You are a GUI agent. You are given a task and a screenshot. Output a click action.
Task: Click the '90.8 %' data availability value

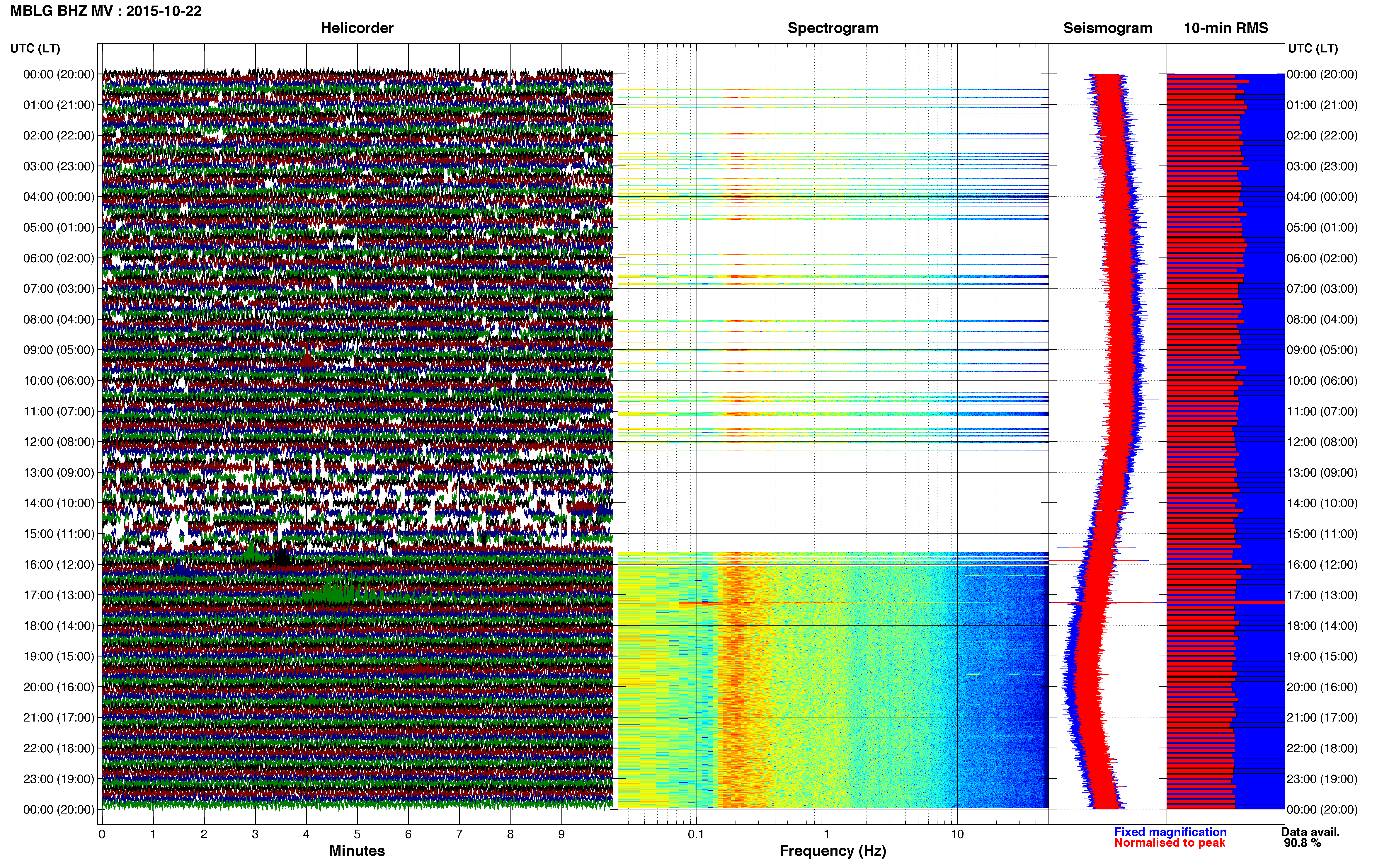1302,843
